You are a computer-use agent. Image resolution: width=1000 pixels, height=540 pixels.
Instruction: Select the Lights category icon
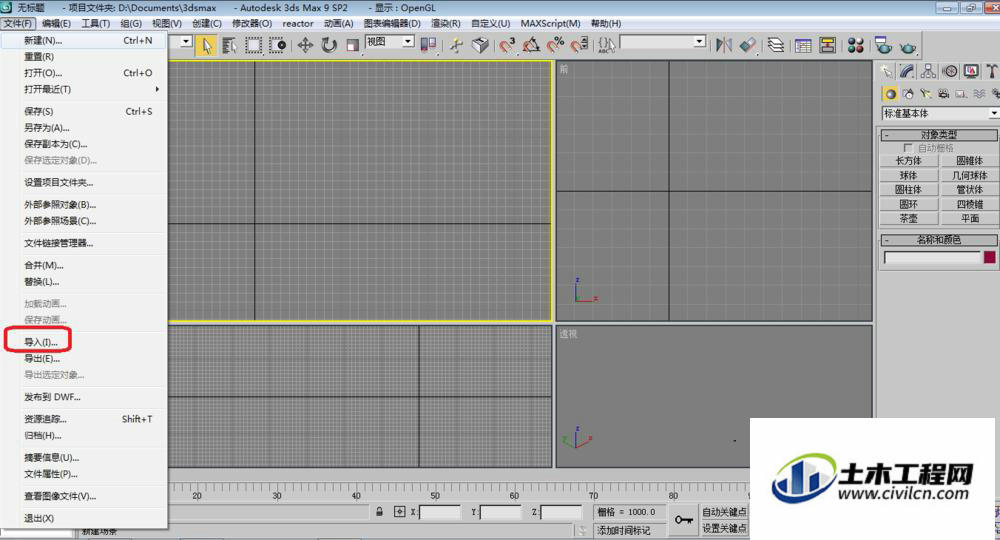[925, 94]
